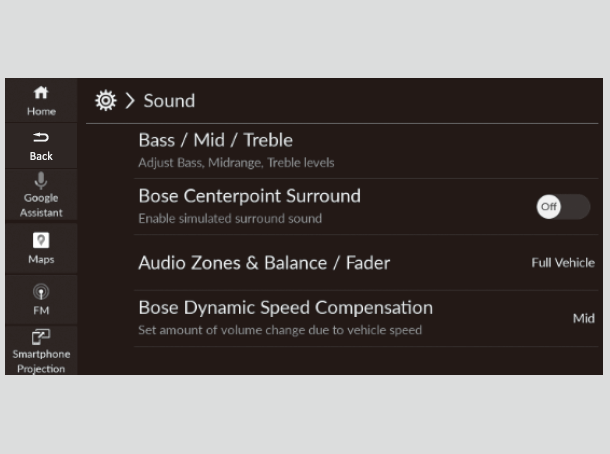Switch to the FM radio icon
The image size is (610, 454).
pyautogui.click(x=41, y=293)
